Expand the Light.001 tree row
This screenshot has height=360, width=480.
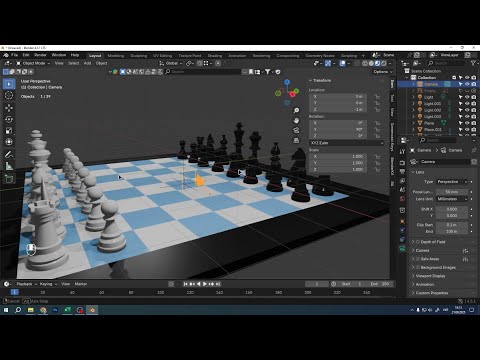[414, 104]
